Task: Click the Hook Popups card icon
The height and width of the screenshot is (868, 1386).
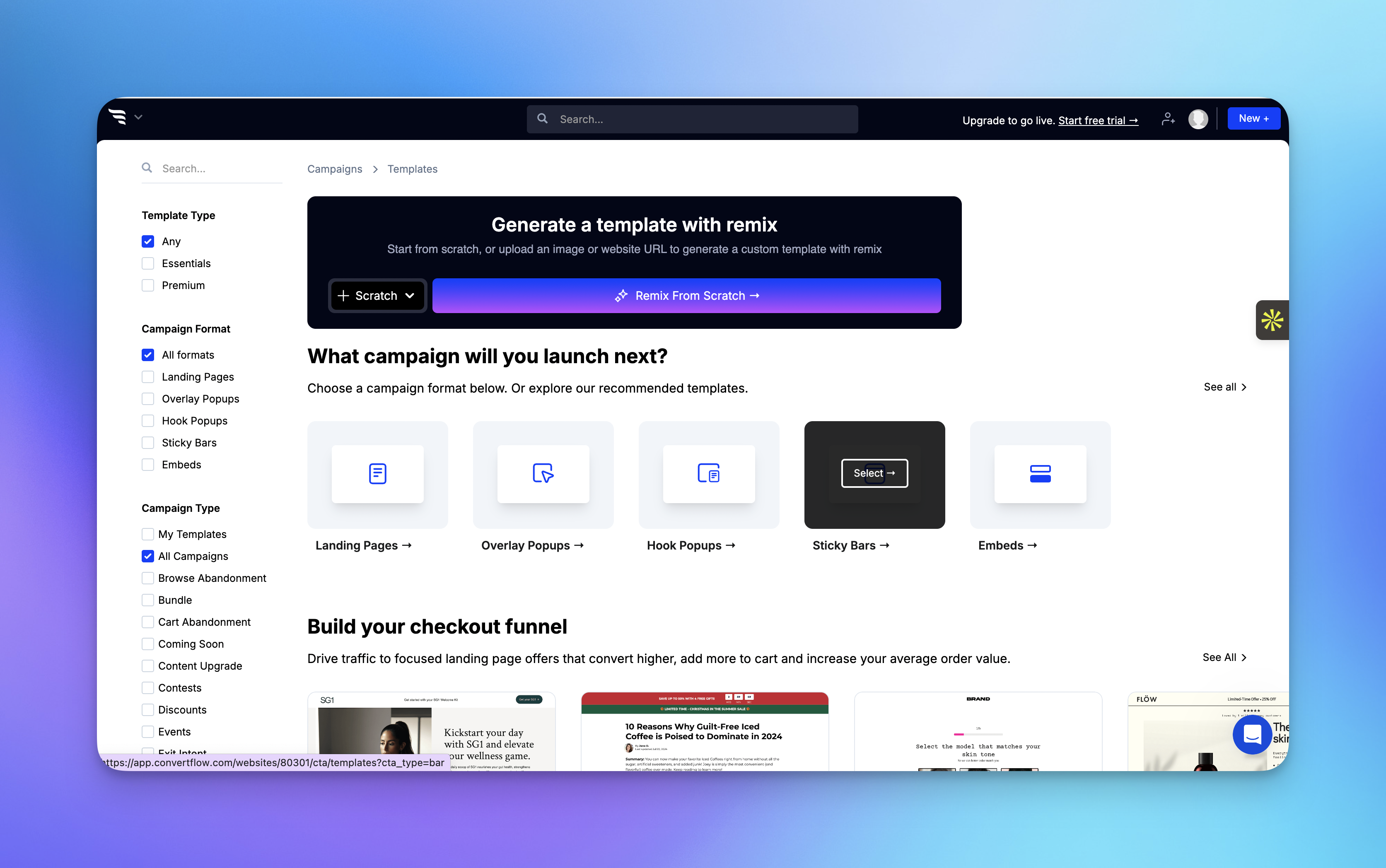Action: pyautogui.click(x=708, y=474)
